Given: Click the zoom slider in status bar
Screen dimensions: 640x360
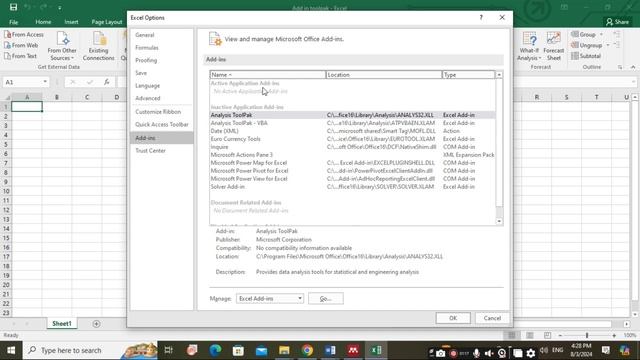Looking at the screenshot, I should pos(587,336).
